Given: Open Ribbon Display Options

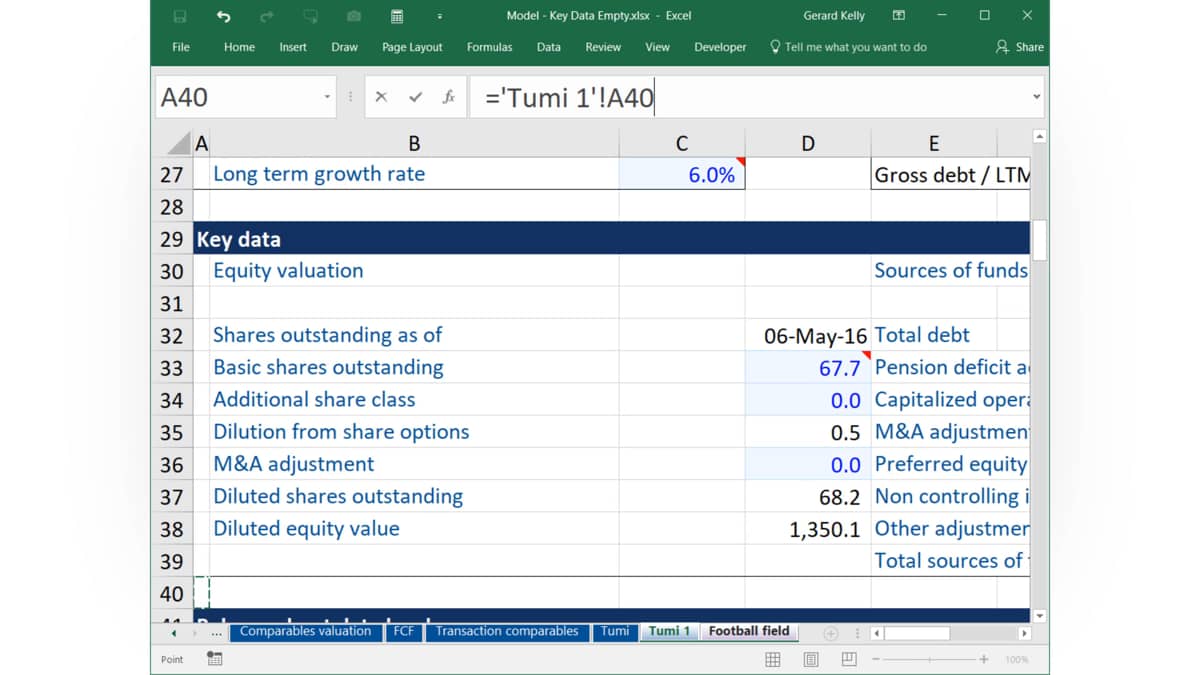Looking at the screenshot, I should 899,16.
